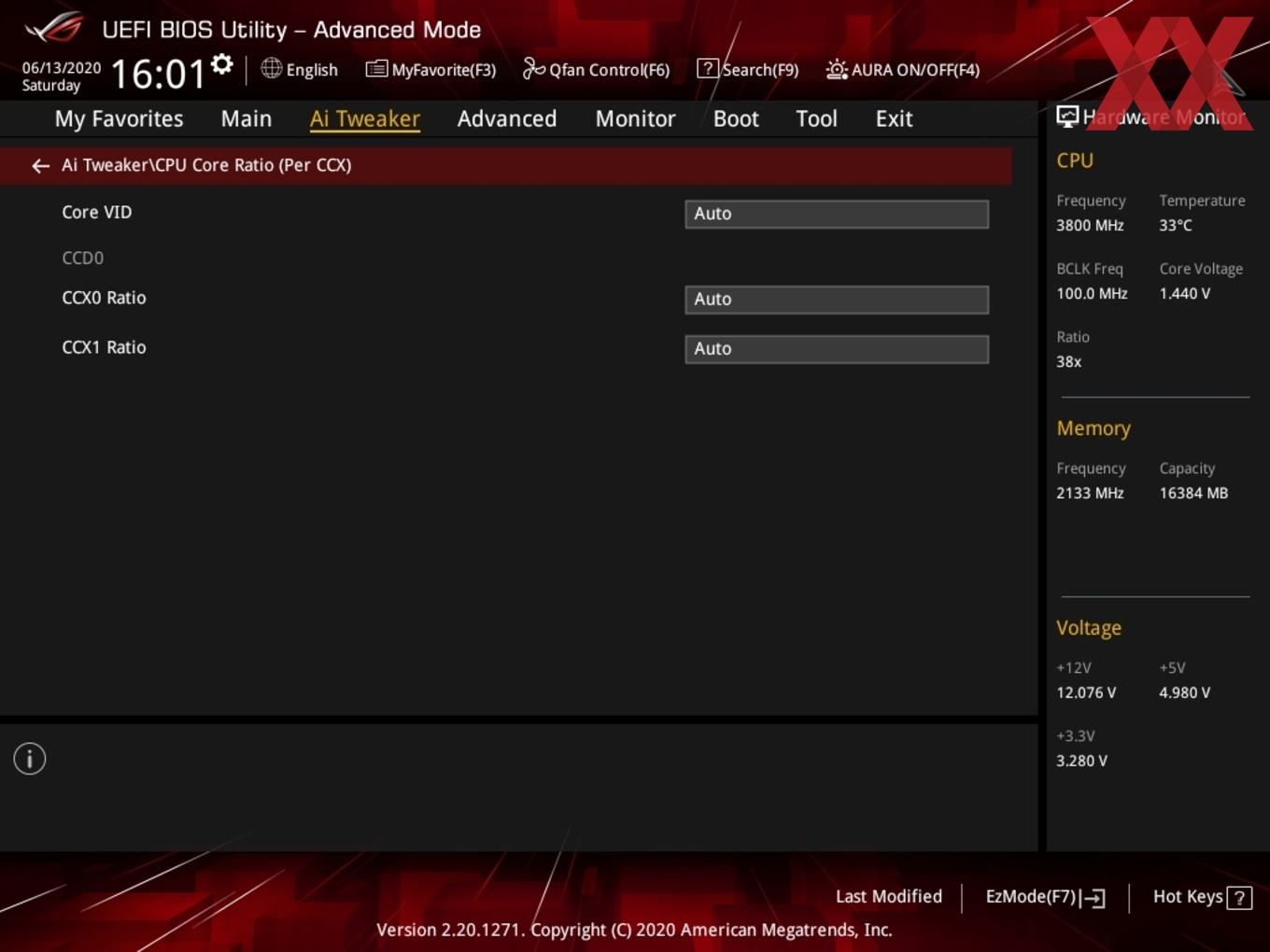Click the date 06/13/2020
The height and width of the screenshot is (952, 1270).
[x=62, y=68]
